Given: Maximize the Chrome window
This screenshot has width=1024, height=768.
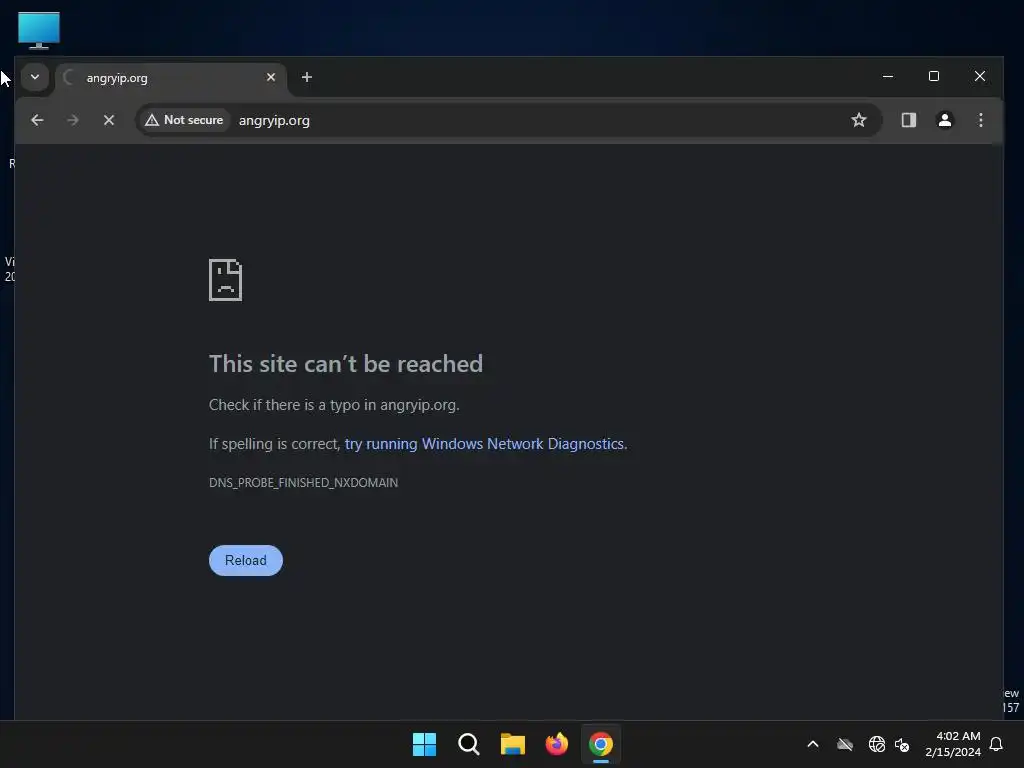Looking at the screenshot, I should coord(934,76).
